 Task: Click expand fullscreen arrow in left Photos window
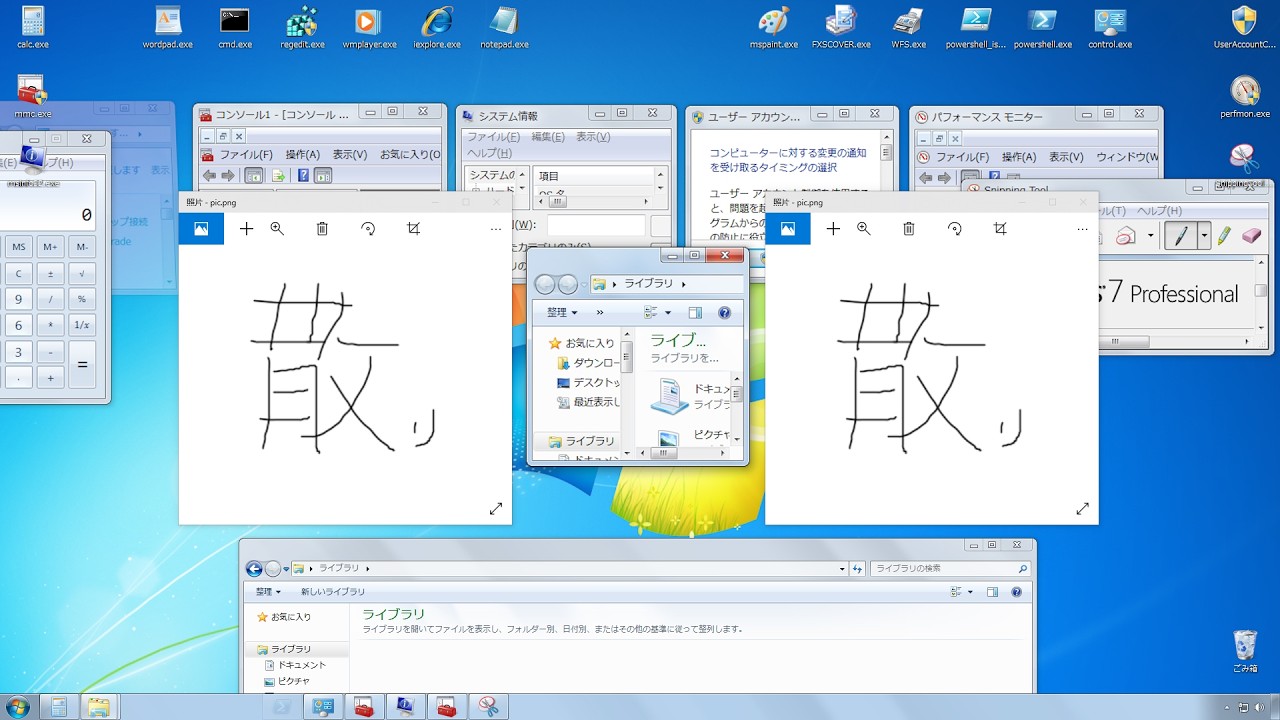[496, 509]
